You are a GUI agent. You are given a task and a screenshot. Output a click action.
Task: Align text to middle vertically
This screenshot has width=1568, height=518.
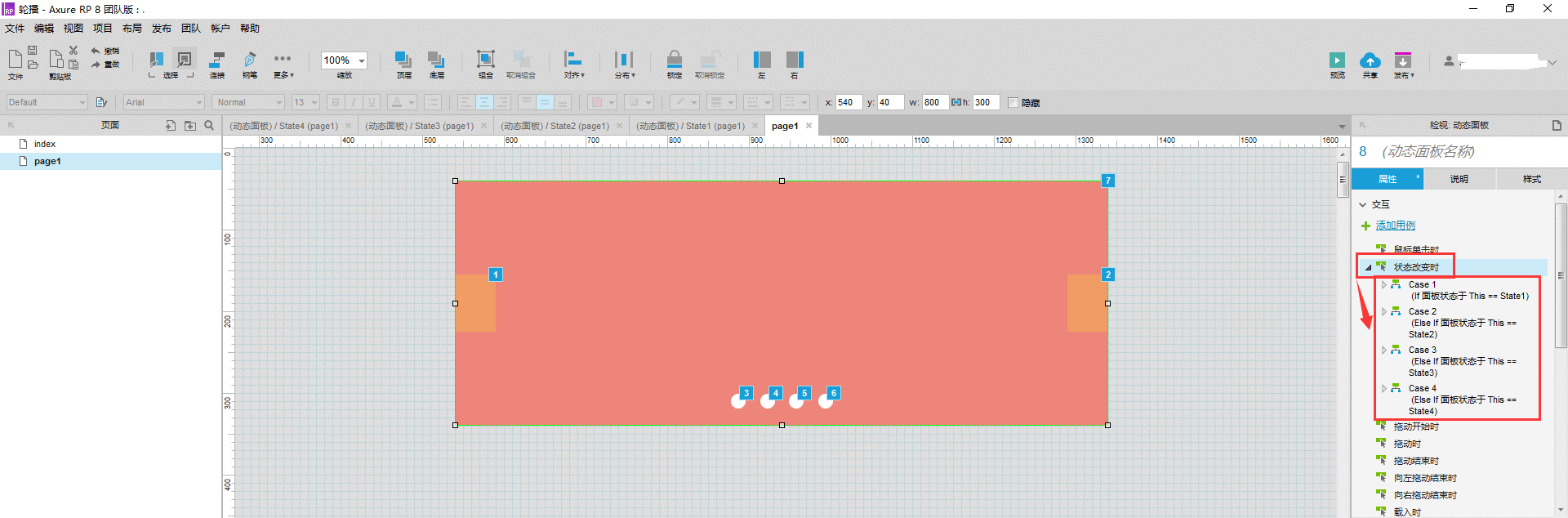tap(544, 102)
